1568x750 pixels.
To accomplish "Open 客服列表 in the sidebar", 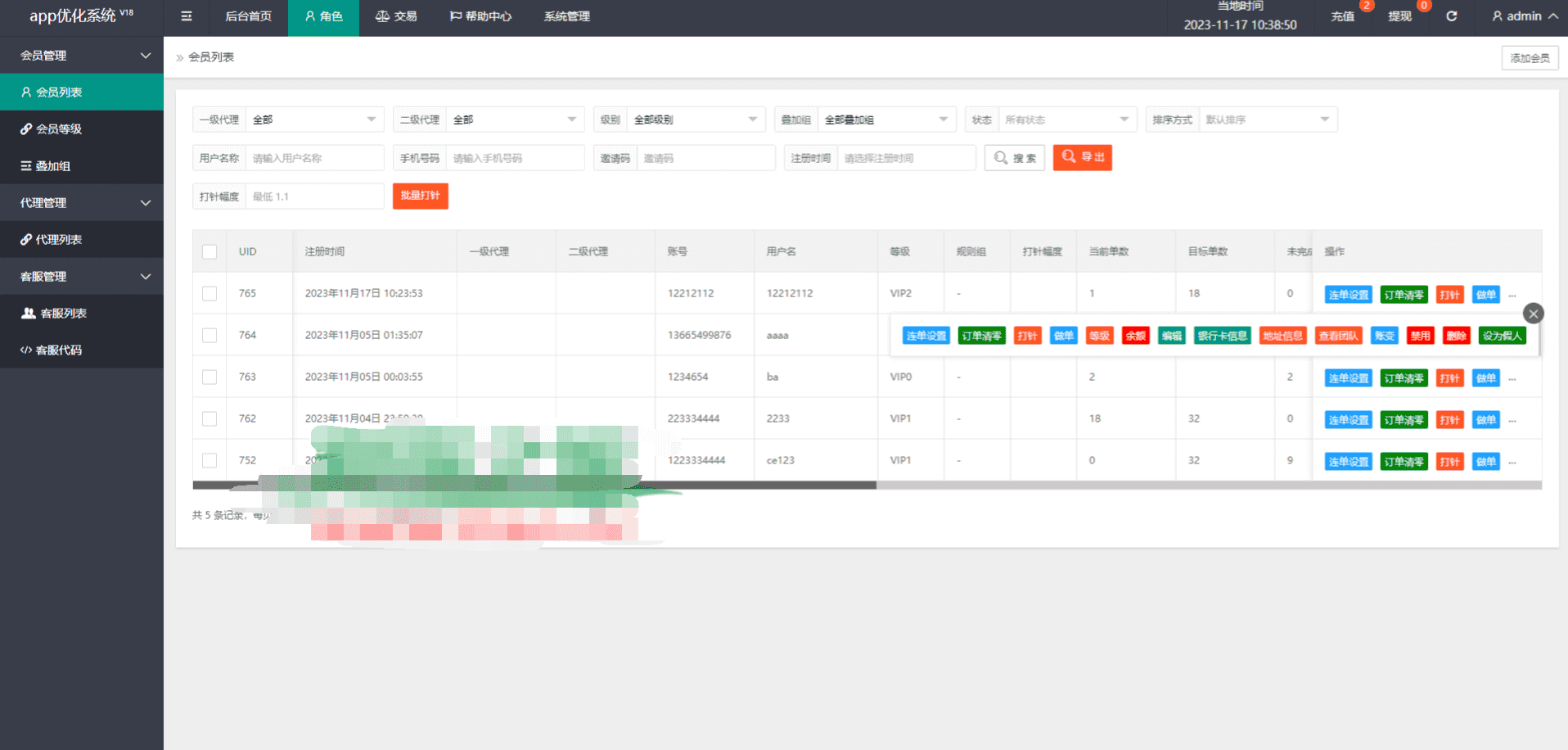I will (62, 314).
